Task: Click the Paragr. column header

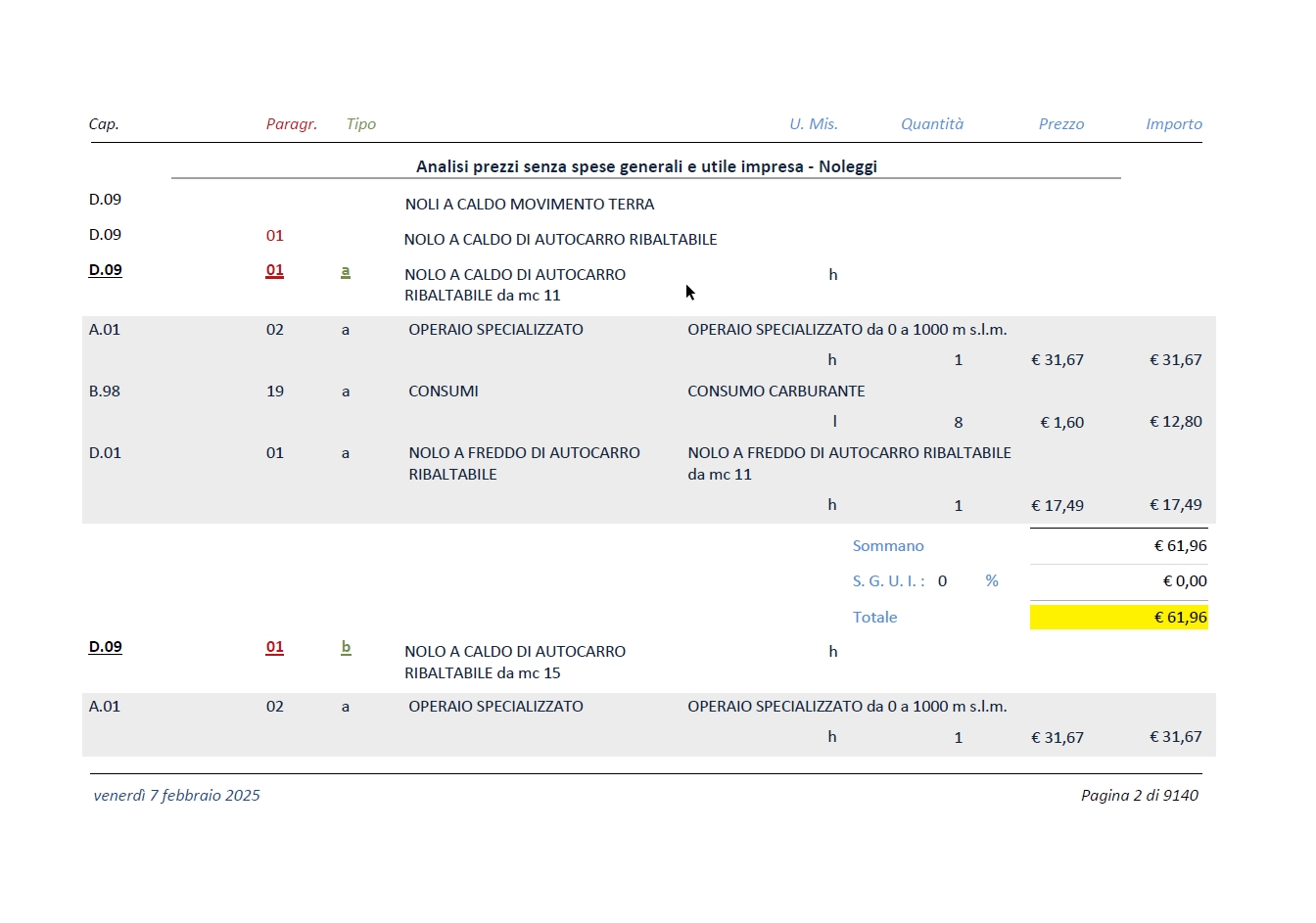Action: click(x=292, y=124)
